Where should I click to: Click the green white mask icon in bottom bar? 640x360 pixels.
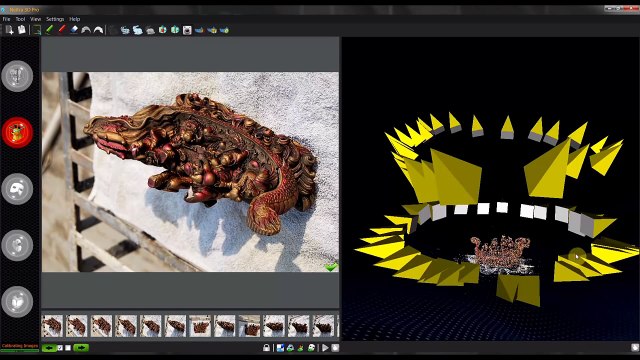pyautogui.click(x=311, y=348)
